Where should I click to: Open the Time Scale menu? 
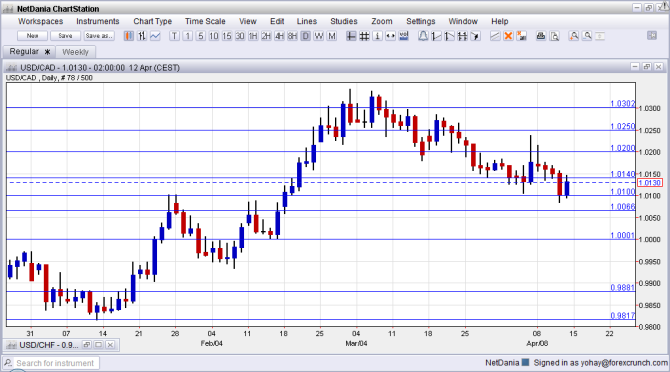click(x=205, y=21)
